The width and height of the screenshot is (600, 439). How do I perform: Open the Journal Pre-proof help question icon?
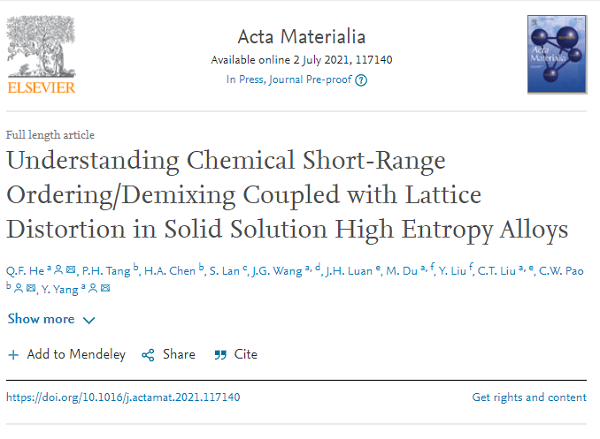[361, 80]
